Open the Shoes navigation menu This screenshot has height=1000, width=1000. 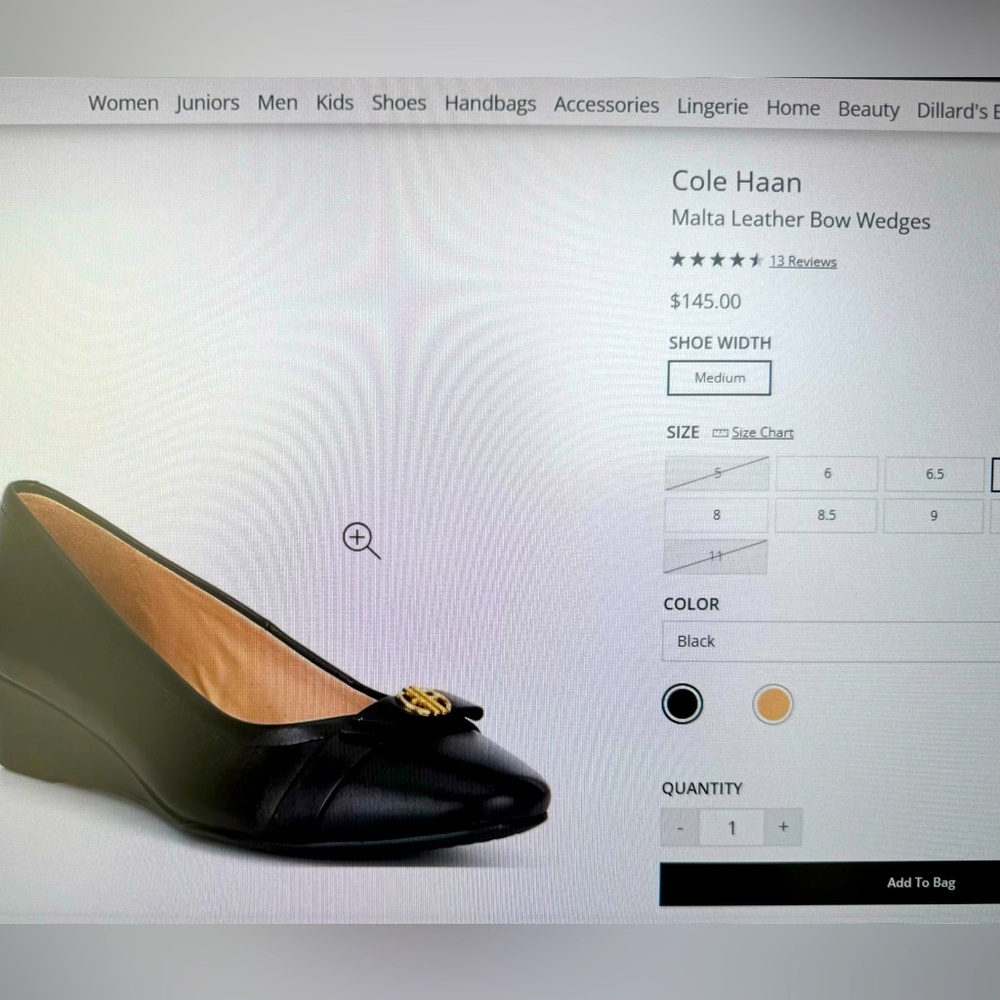click(399, 103)
